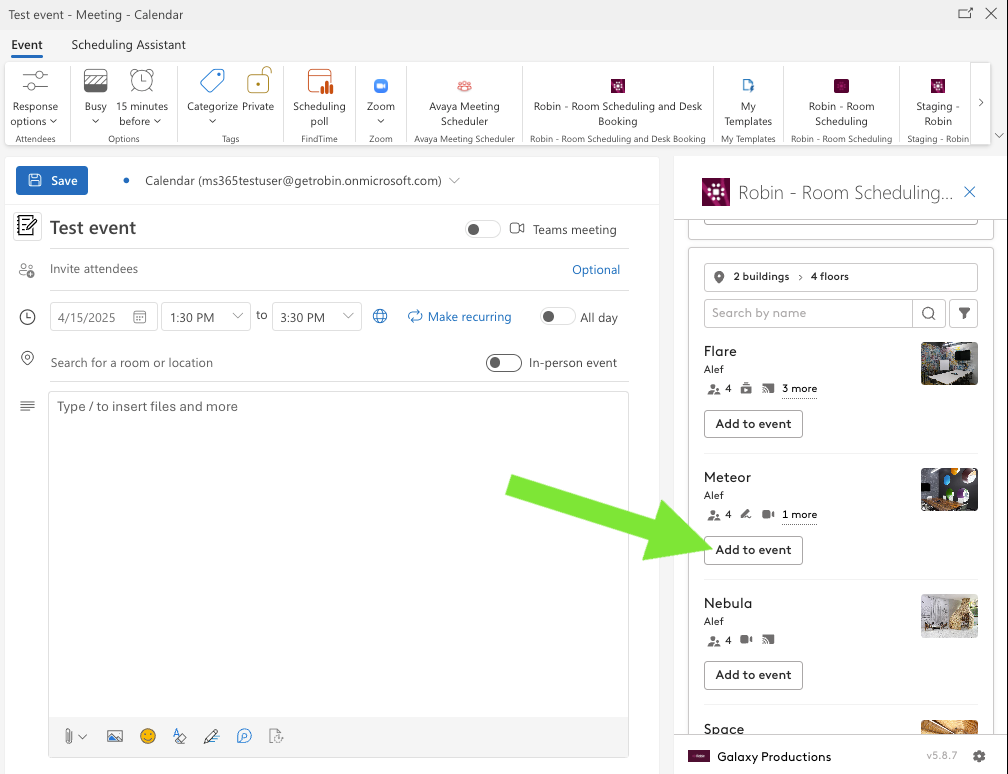This screenshot has width=1008, height=774.
Task: Click the Search for a room or location field
Action: [x=264, y=363]
